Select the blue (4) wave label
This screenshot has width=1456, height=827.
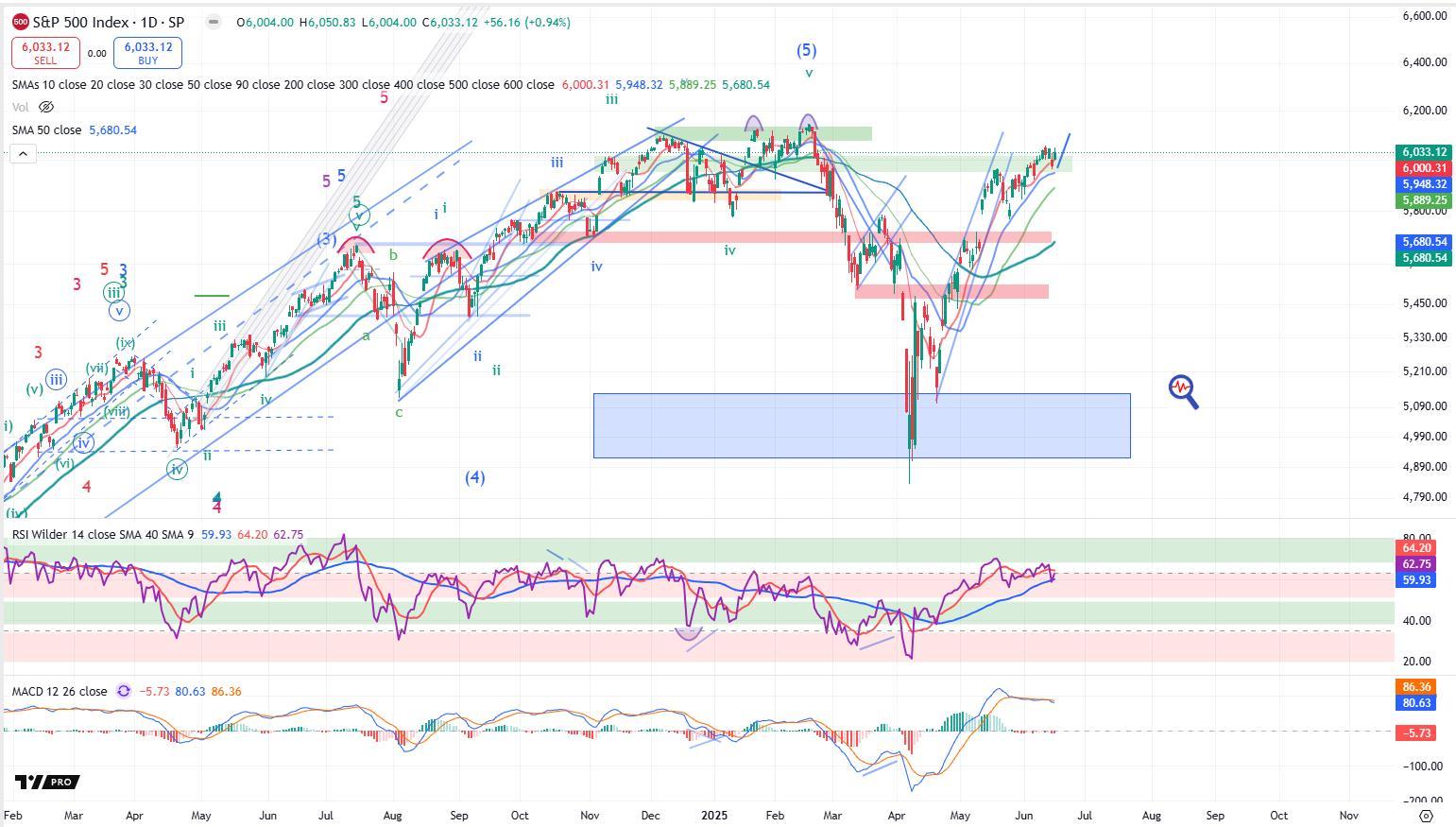[x=474, y=477]
